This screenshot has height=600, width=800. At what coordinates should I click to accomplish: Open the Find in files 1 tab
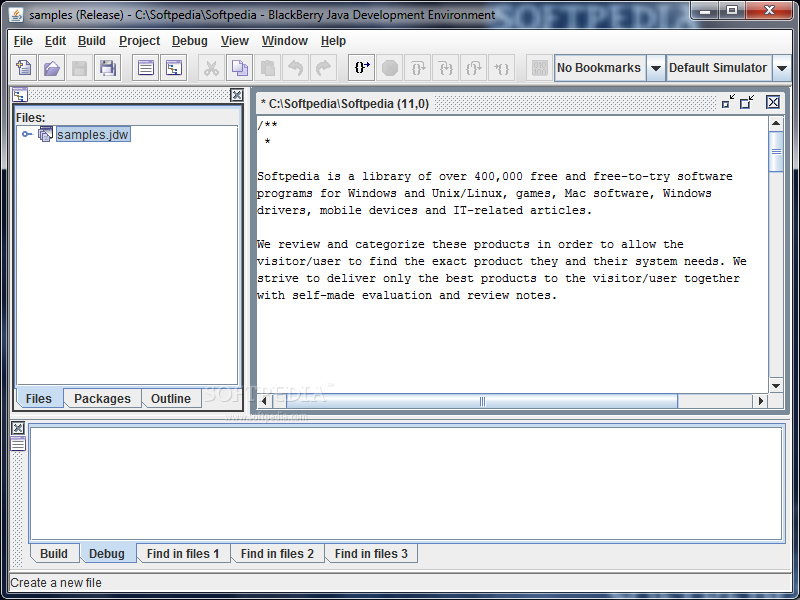(183, 554)
